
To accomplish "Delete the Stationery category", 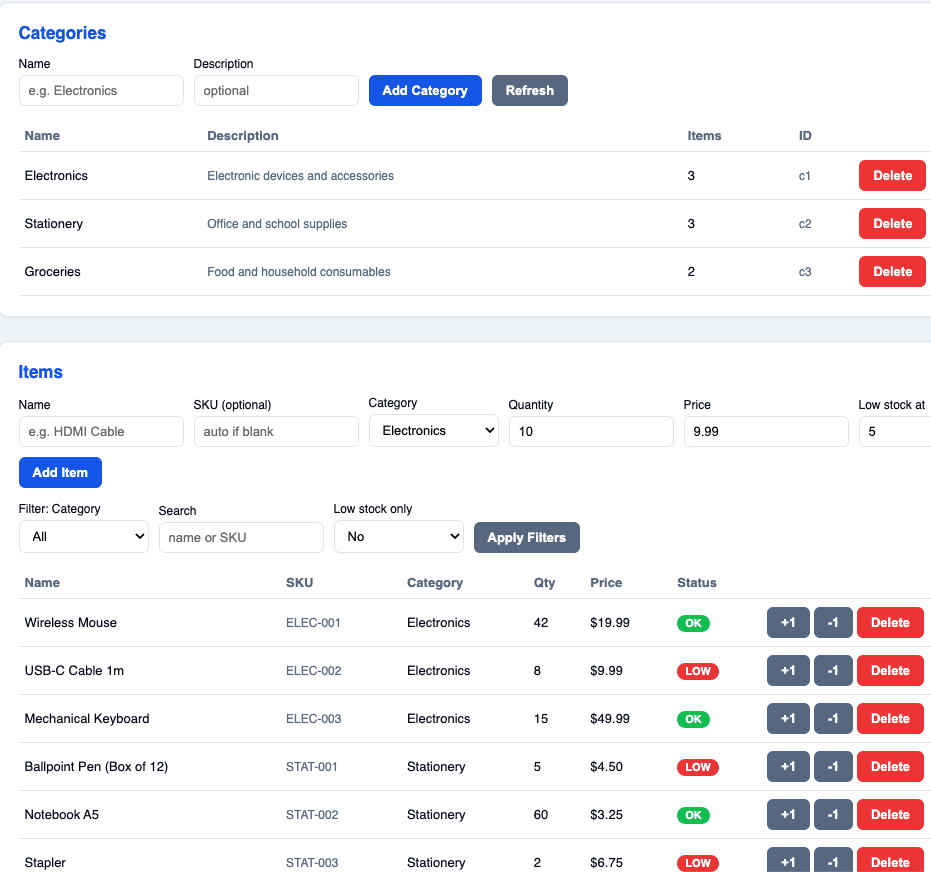I will (892, 224).
